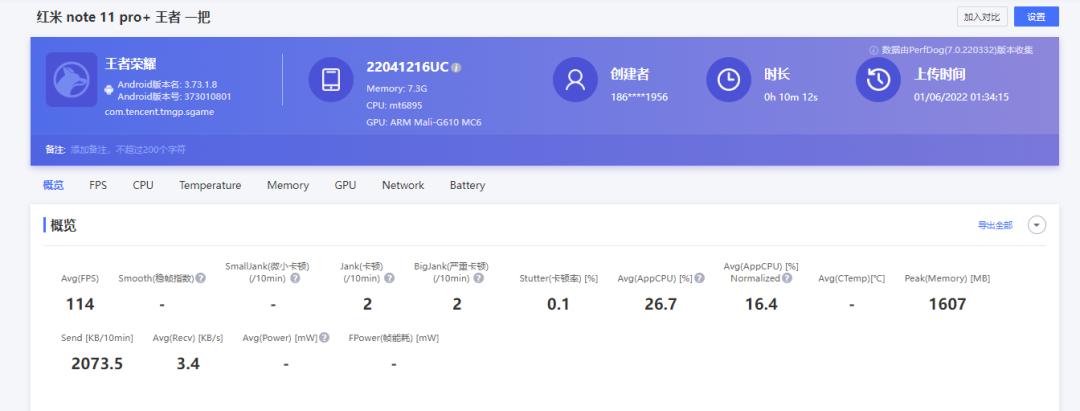This screenshot has width=1080, height=411.
Task: Switch to the FPS tab
Action: 98,185
